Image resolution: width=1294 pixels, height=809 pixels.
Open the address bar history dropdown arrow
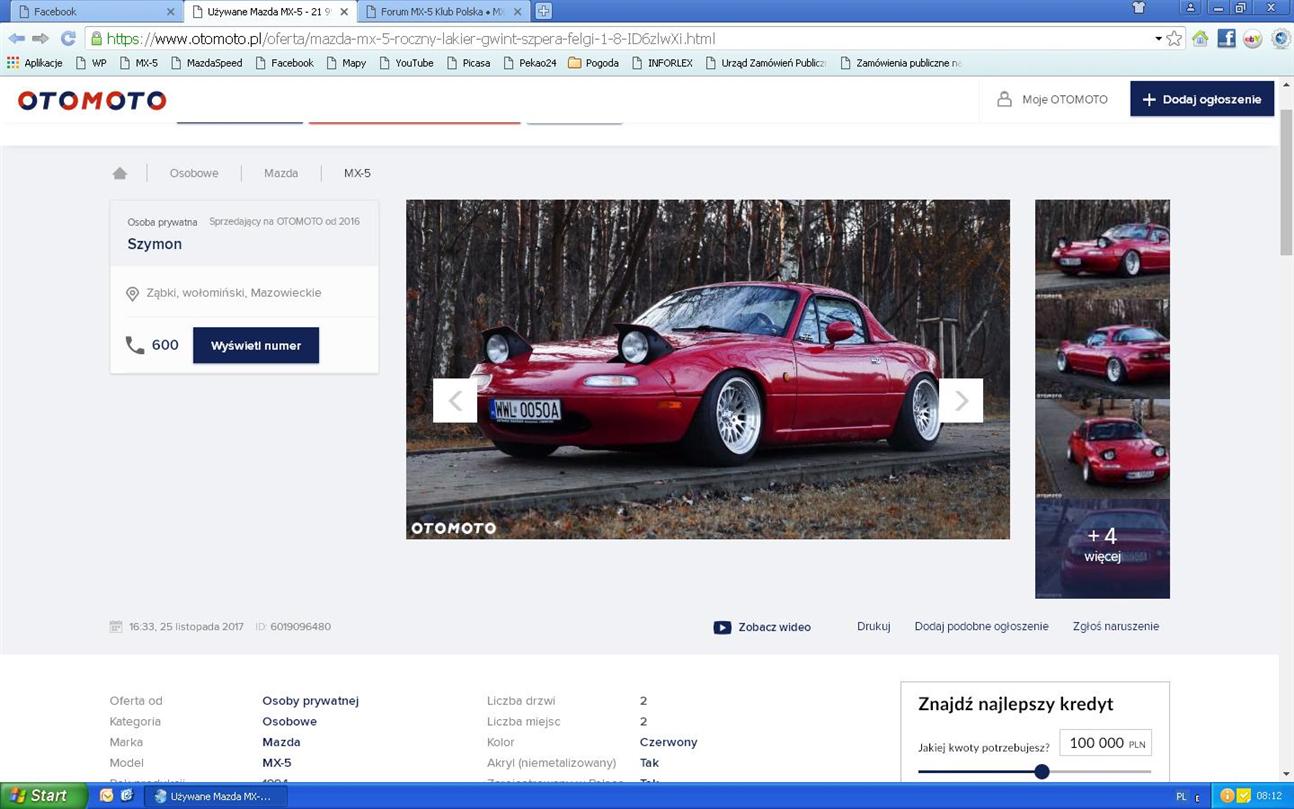(x=1158, y=39)
